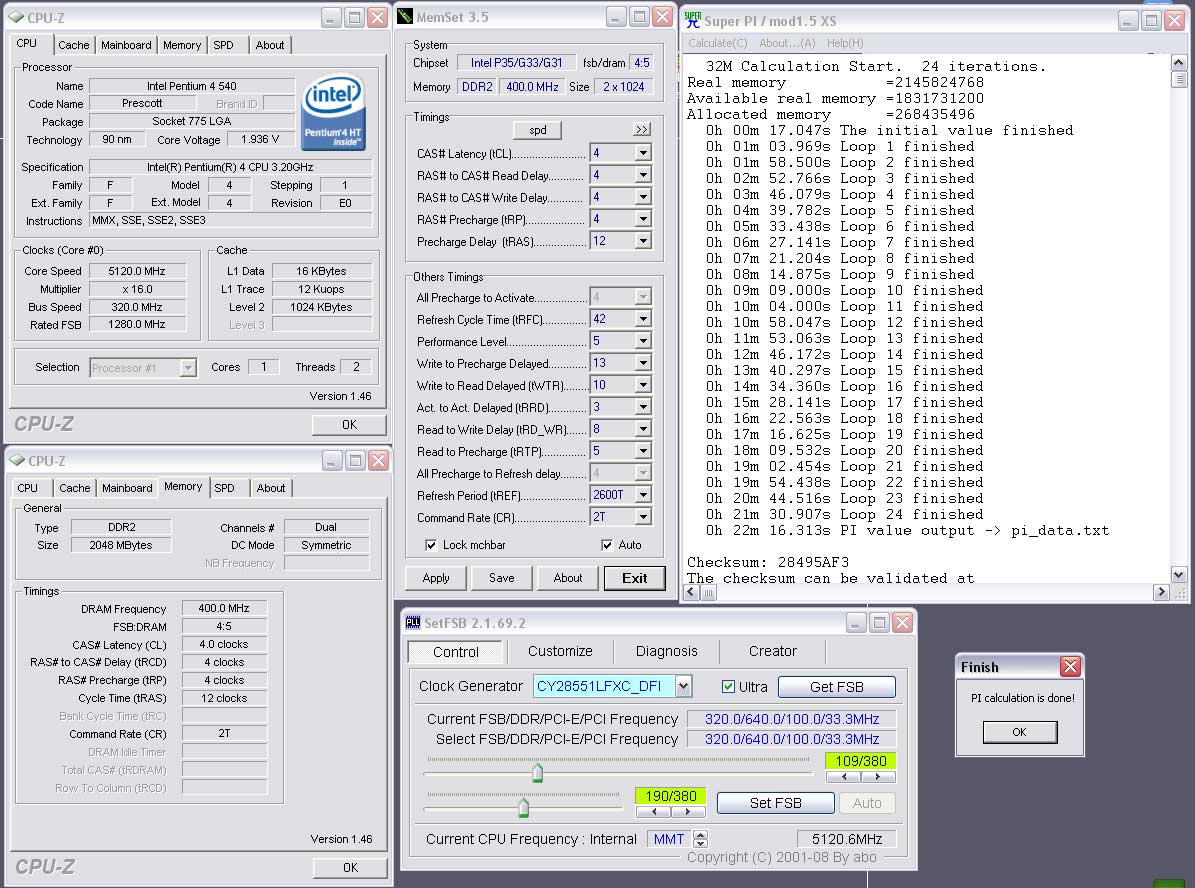
Task: Open About tab in bottom CPU-Z window
Action: tap(271, 488)
